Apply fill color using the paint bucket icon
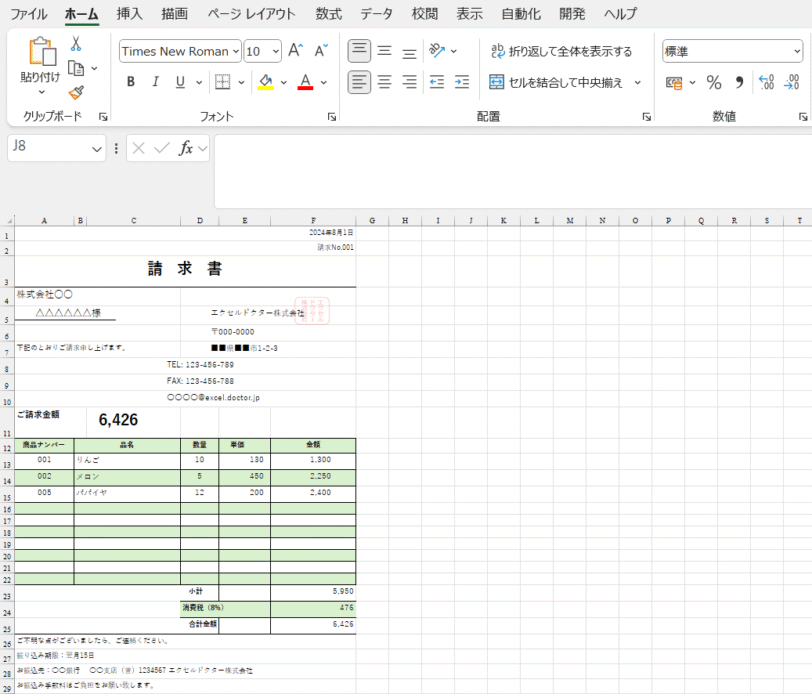Image resolution: width=812 pixels, height=694 pixels. point(264,82)
